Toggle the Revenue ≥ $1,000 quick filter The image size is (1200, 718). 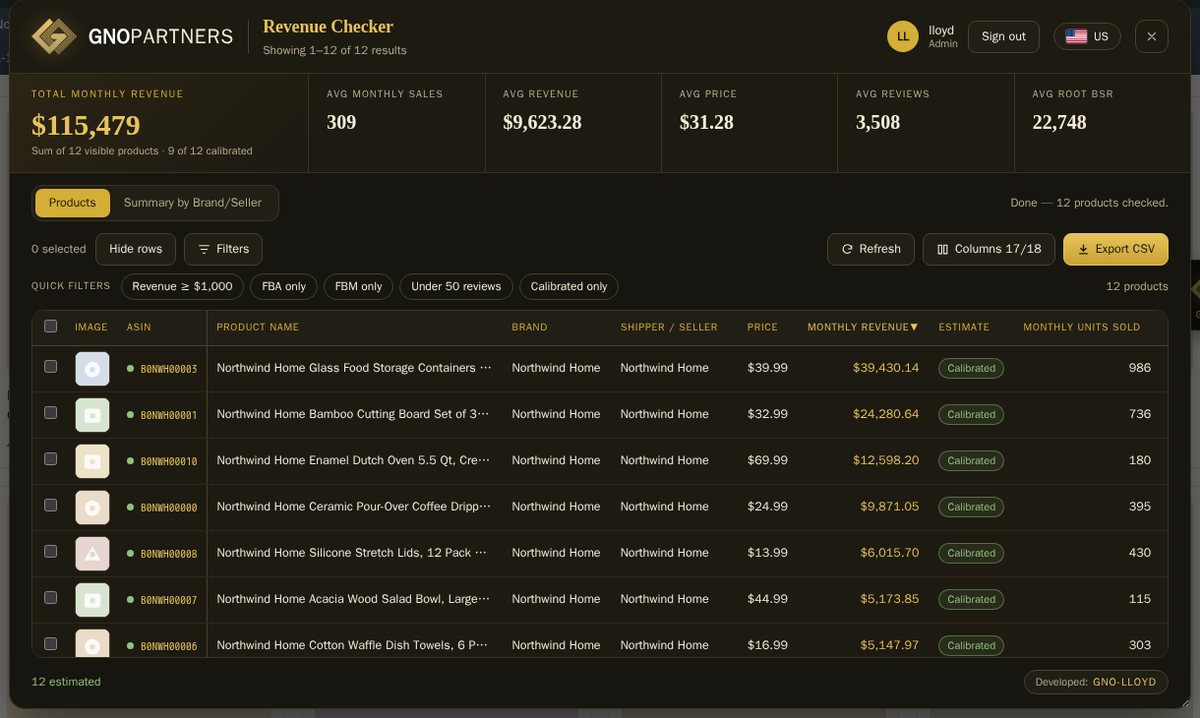pyautogui.click(x=182, y=286)
